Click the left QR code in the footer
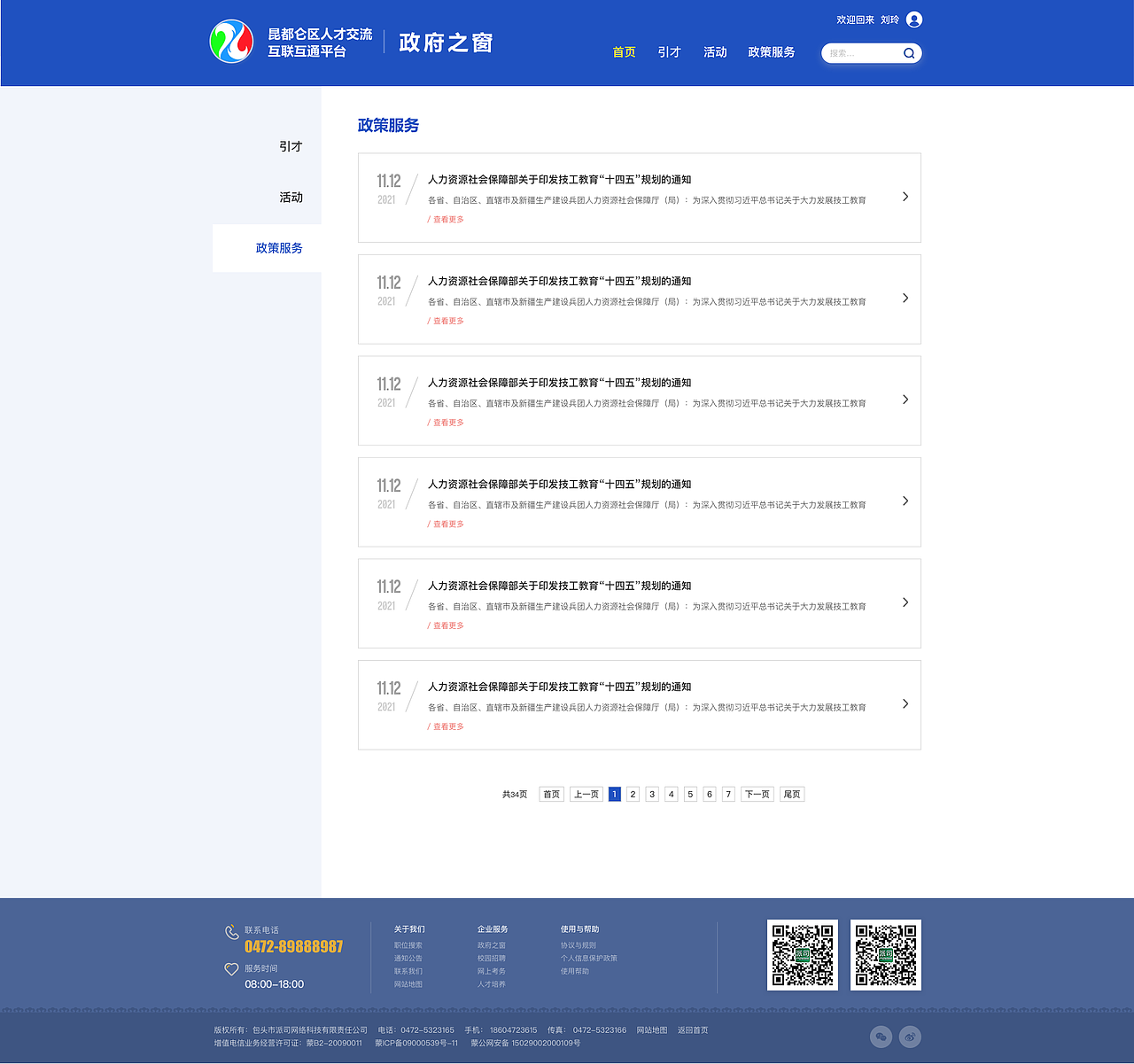Screen dimensions: 1134x1064 point(802,955)
